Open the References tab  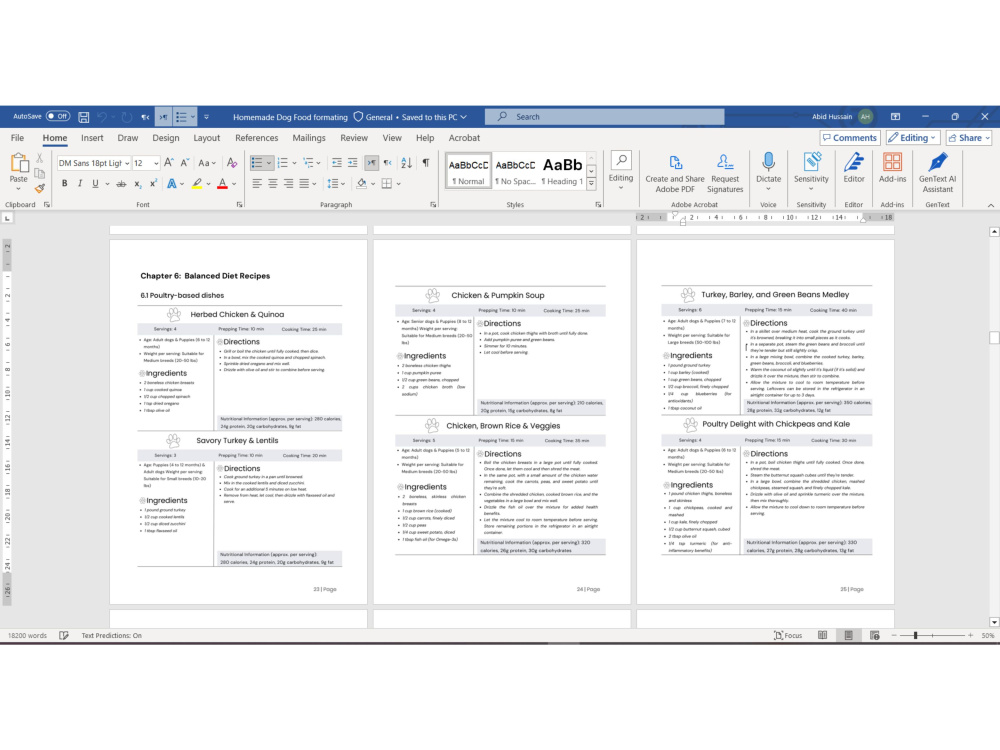256,138
